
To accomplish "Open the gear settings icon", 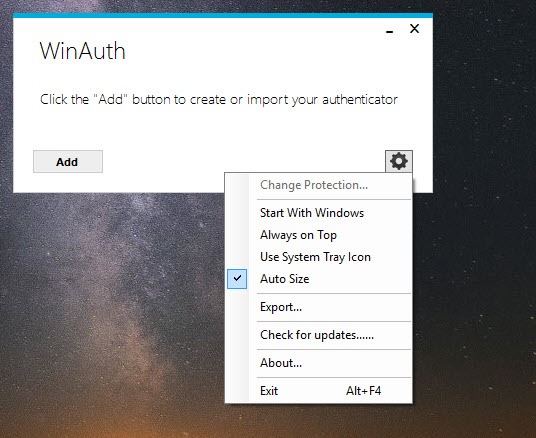I will (399, 161).
